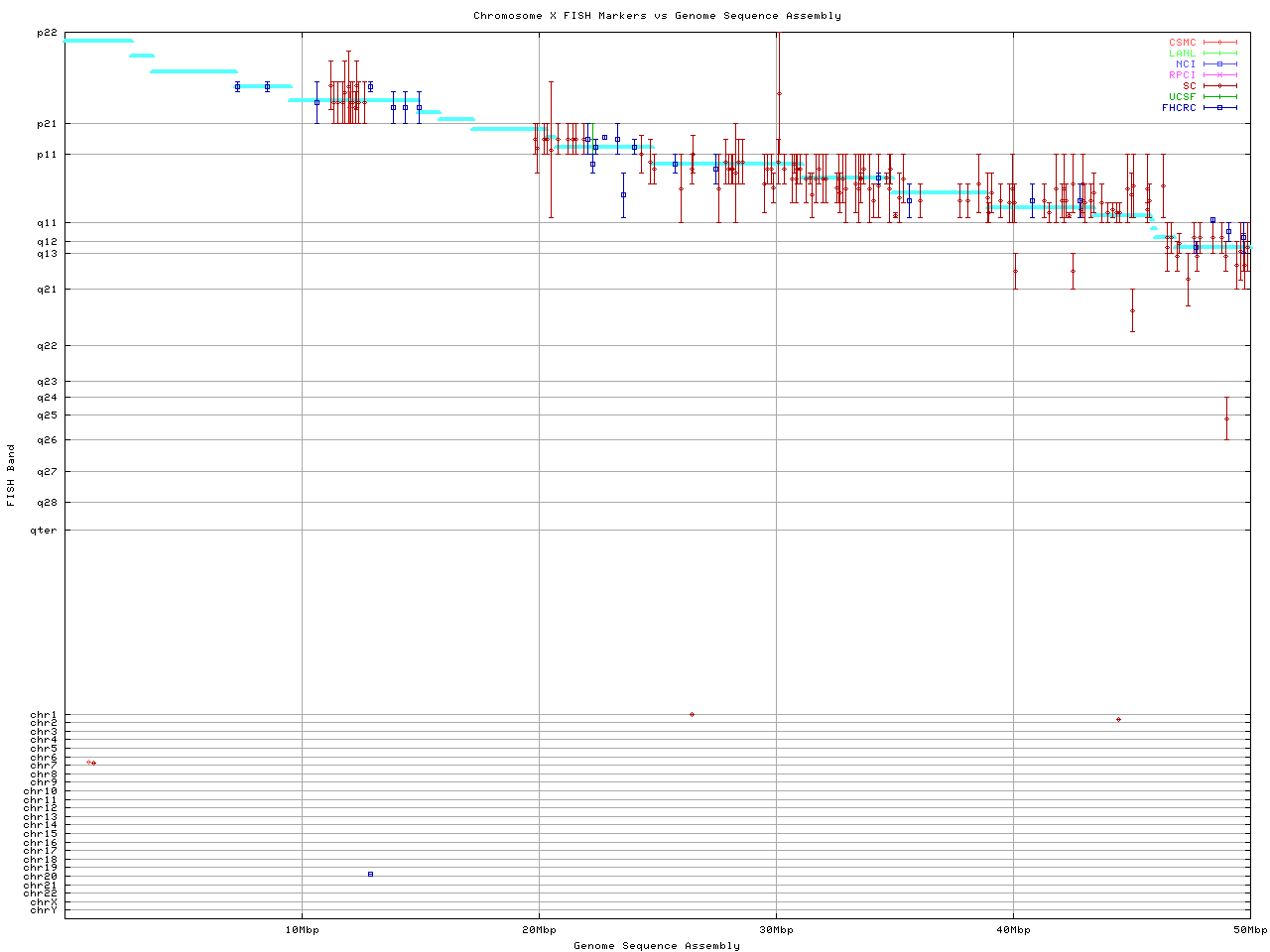Click the Genome Sequence Assembly axis label
Viewport: 1270px width, 952px height.
[x=657, y=945]
